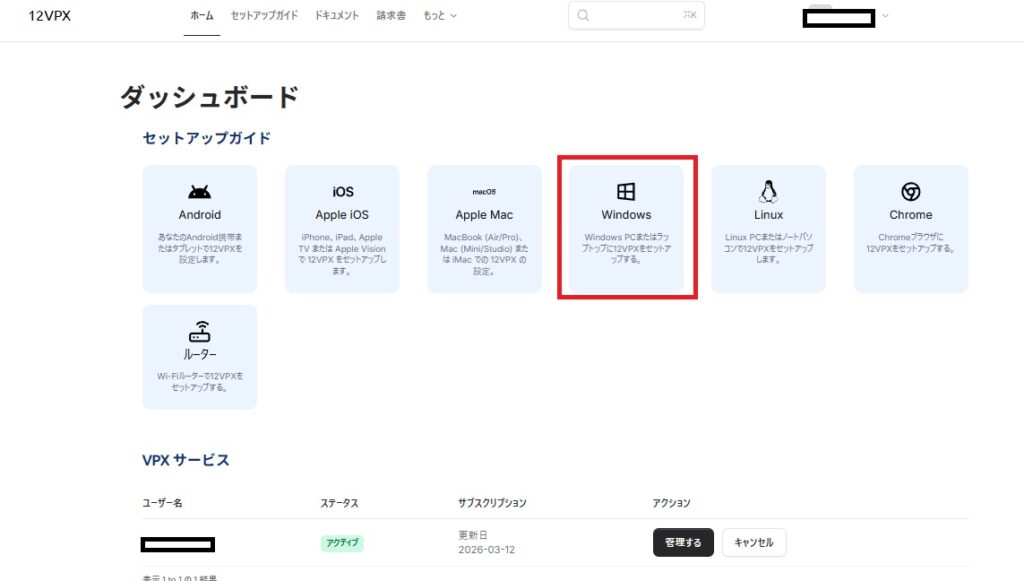Click the キャンセル button
This screenshot has height=581, width=1024.
754,542
